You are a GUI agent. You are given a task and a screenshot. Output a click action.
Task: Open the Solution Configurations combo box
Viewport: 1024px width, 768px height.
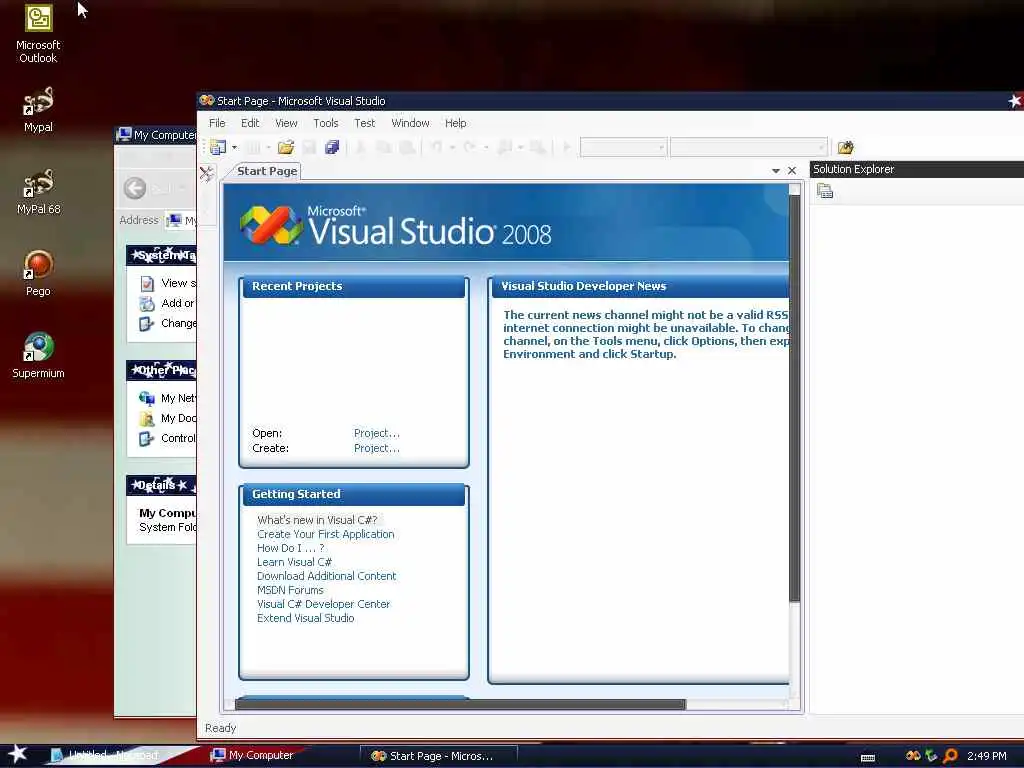point(623,148)
